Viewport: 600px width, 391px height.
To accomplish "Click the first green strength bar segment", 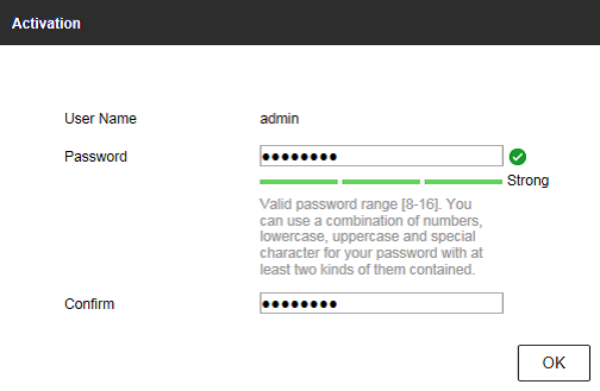I will [x=298, y=182].
